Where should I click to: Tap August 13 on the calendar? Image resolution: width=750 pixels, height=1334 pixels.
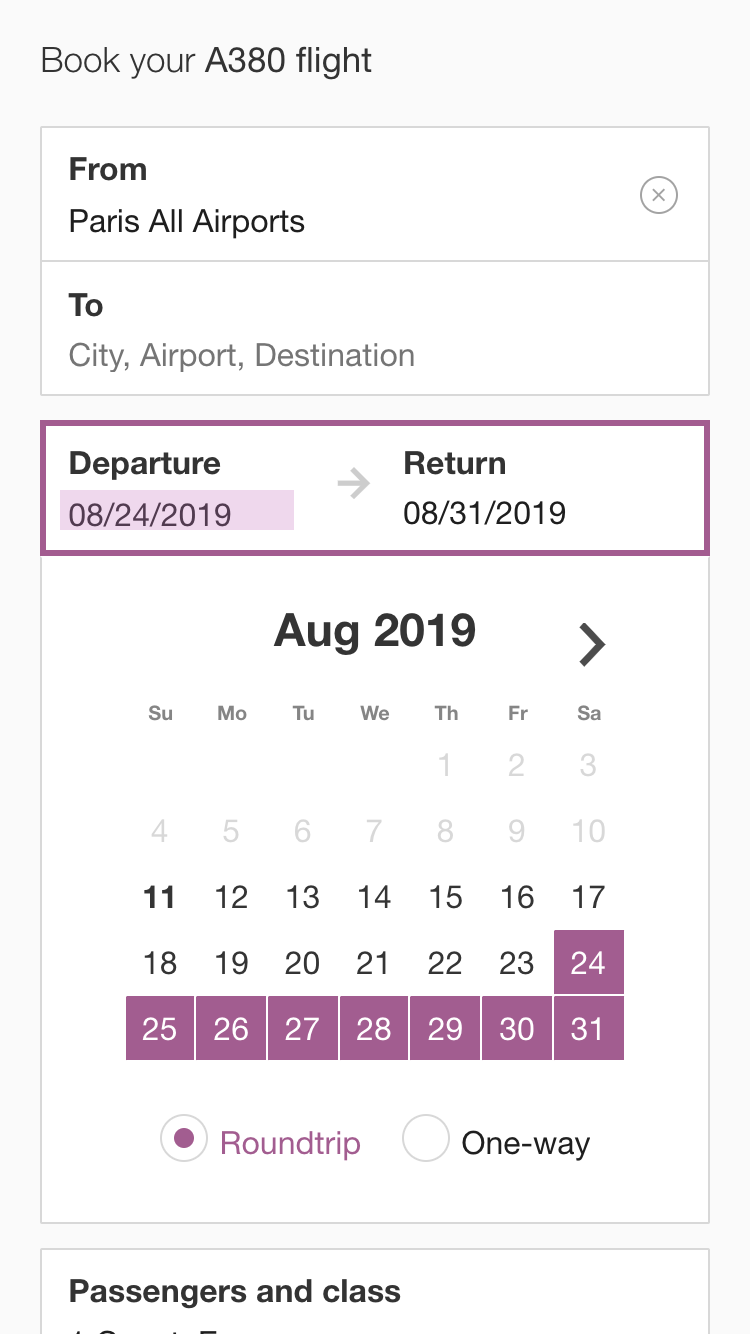pos(302,897)
